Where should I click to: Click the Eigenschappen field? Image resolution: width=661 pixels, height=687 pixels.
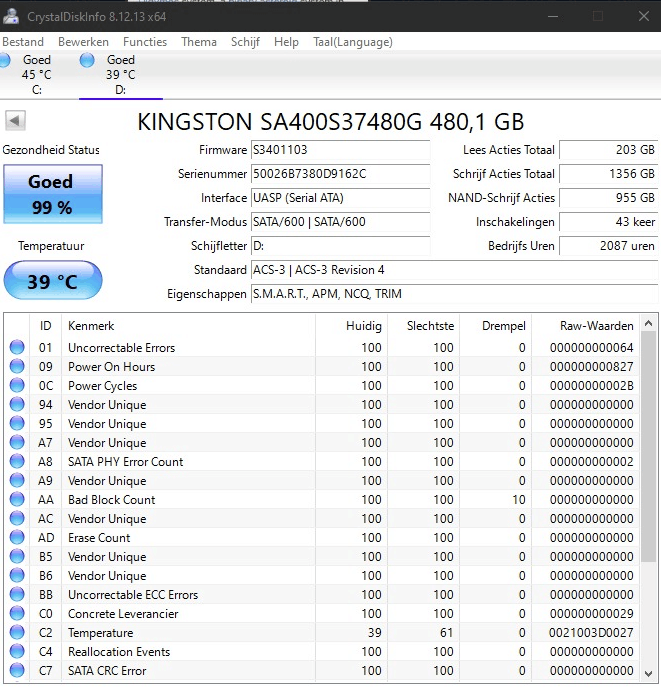[454, 294]
